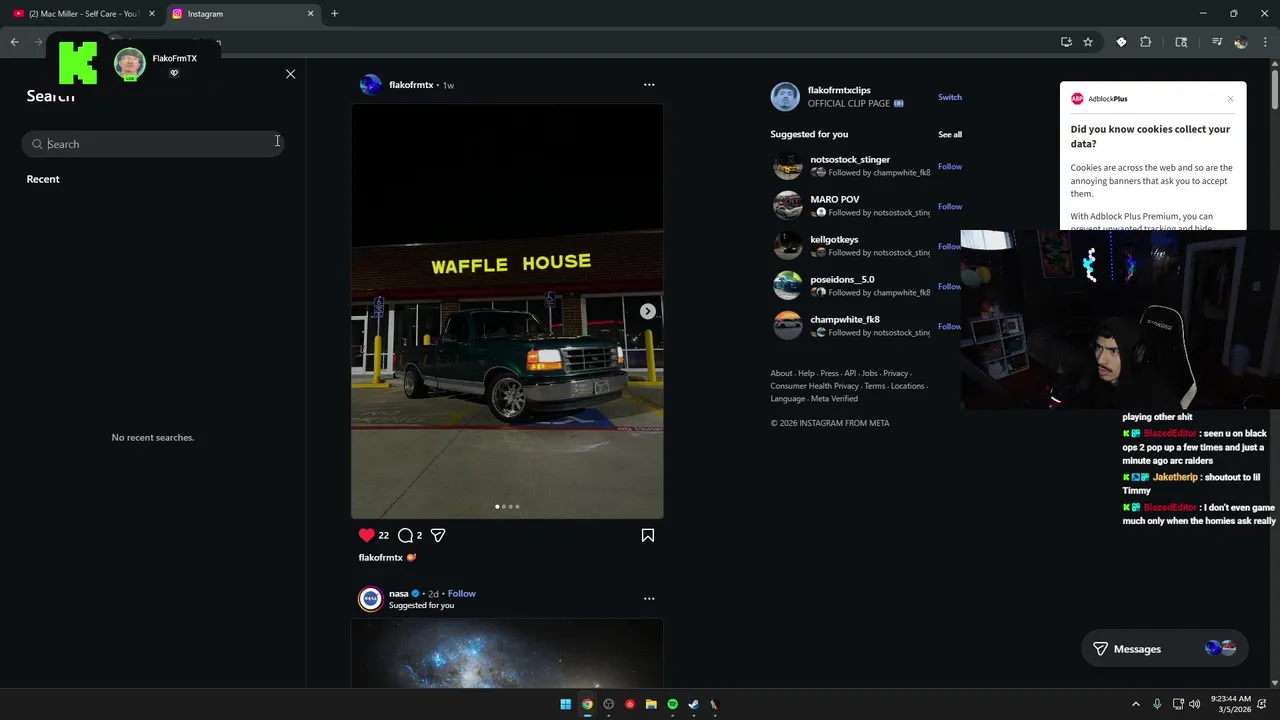
Task: Click the microphone tray icon
Action: (x=1157, y=704)
